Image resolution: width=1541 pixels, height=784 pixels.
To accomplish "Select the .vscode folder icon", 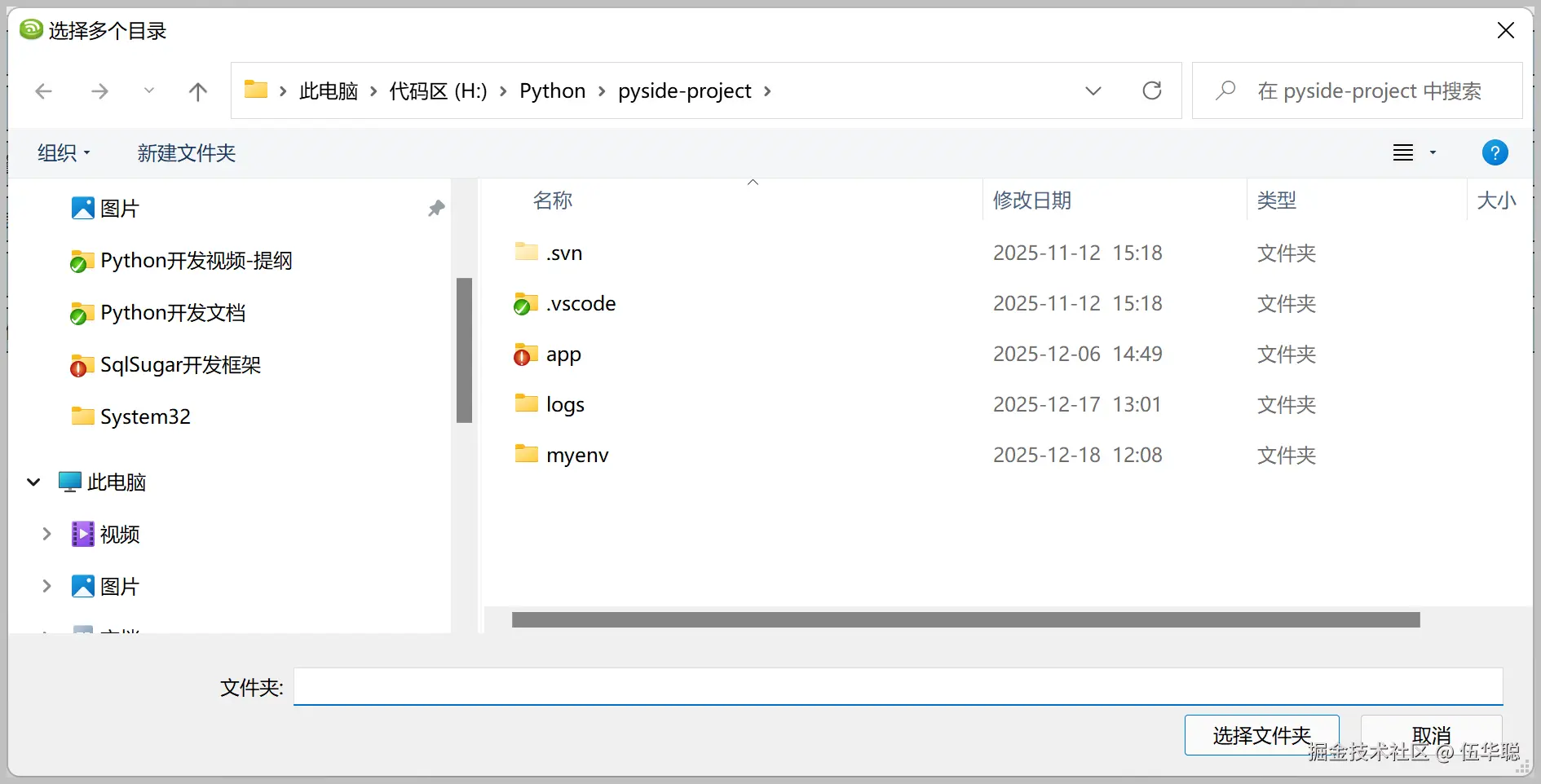I will tap(526, 304).
